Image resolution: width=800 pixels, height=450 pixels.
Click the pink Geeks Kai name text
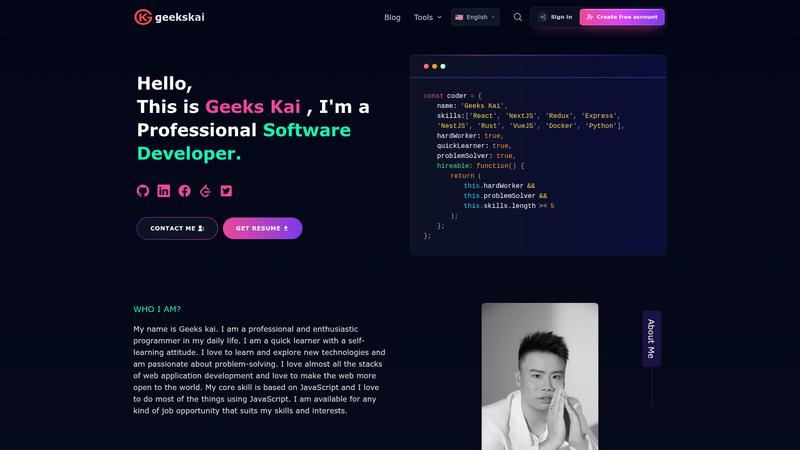coord(253,107)
